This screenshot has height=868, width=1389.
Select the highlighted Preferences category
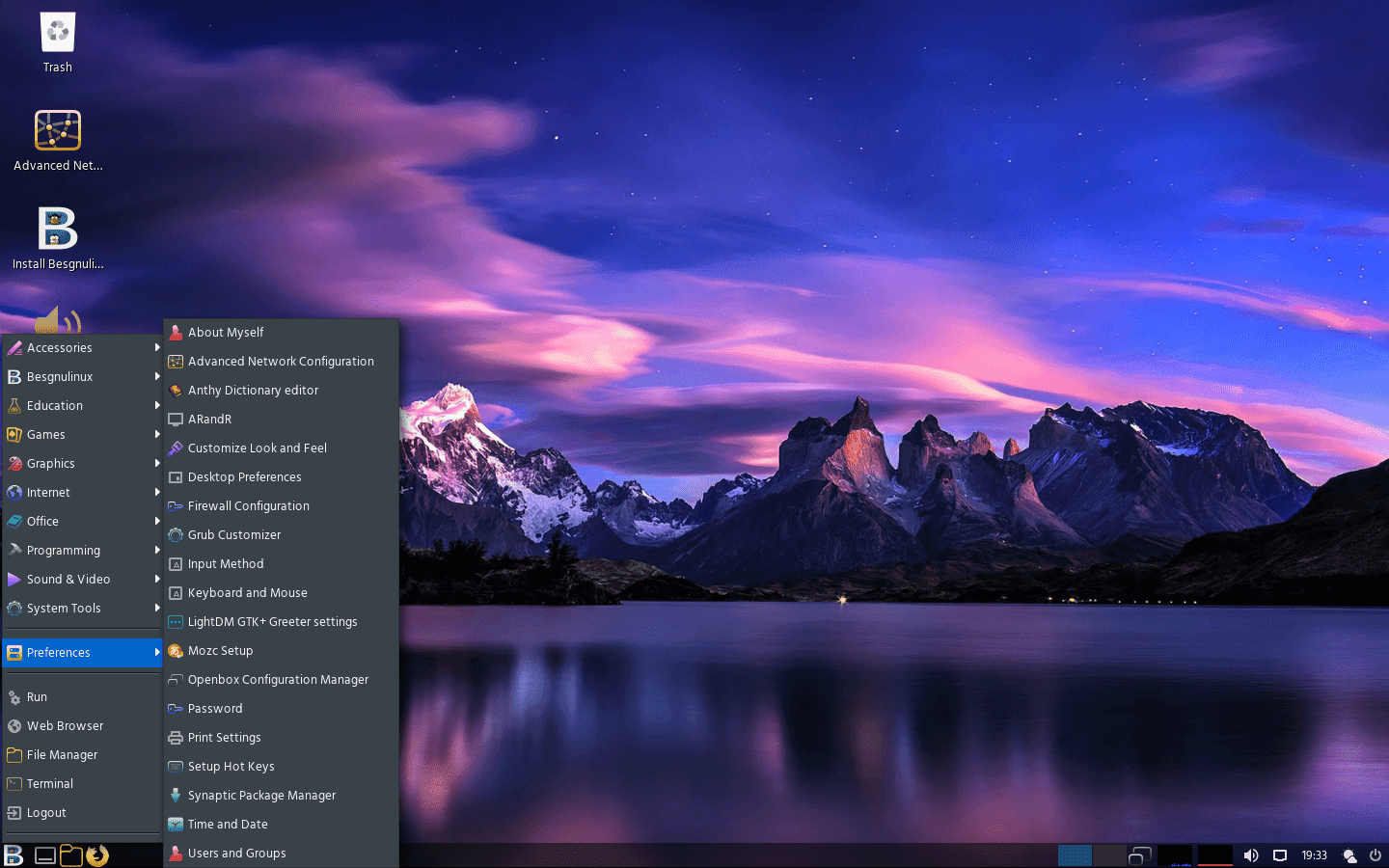[83, 653]
